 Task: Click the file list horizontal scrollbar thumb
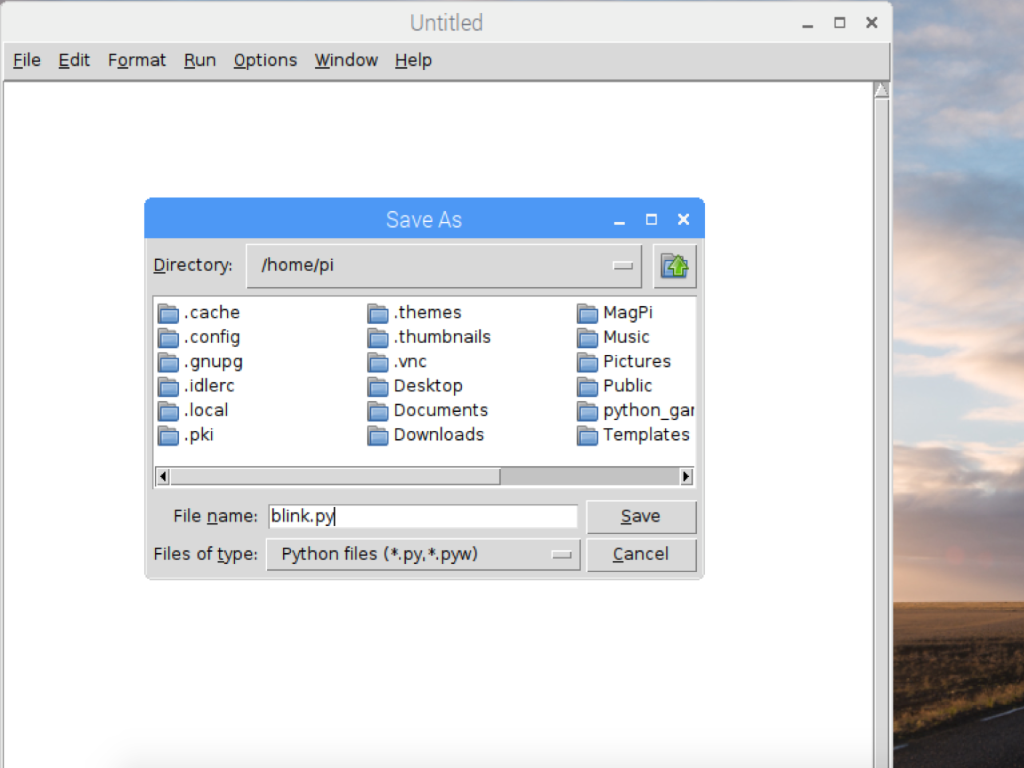coord(335,477)
